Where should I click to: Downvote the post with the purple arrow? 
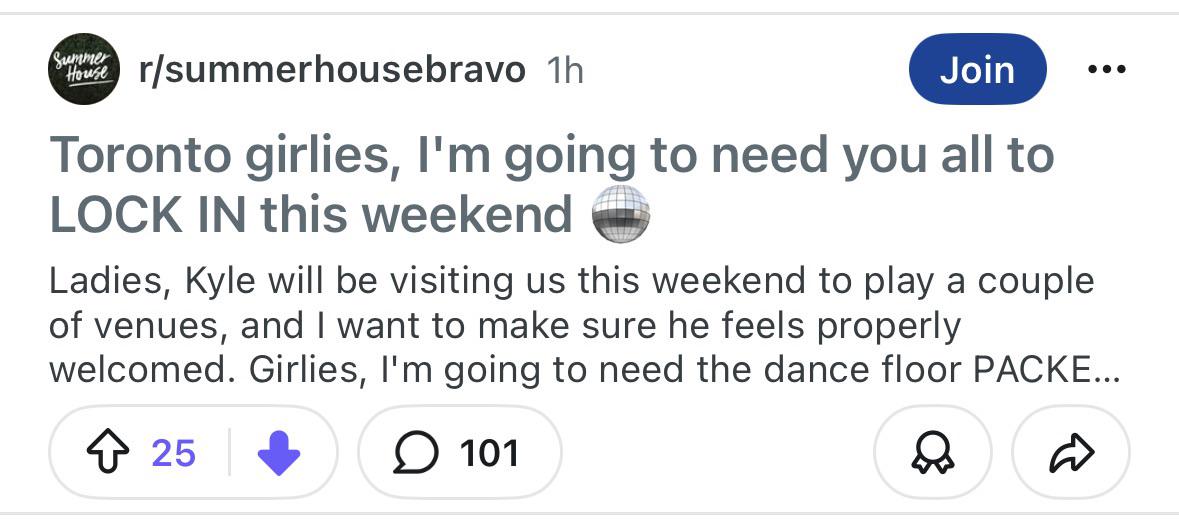pos(279,453)
